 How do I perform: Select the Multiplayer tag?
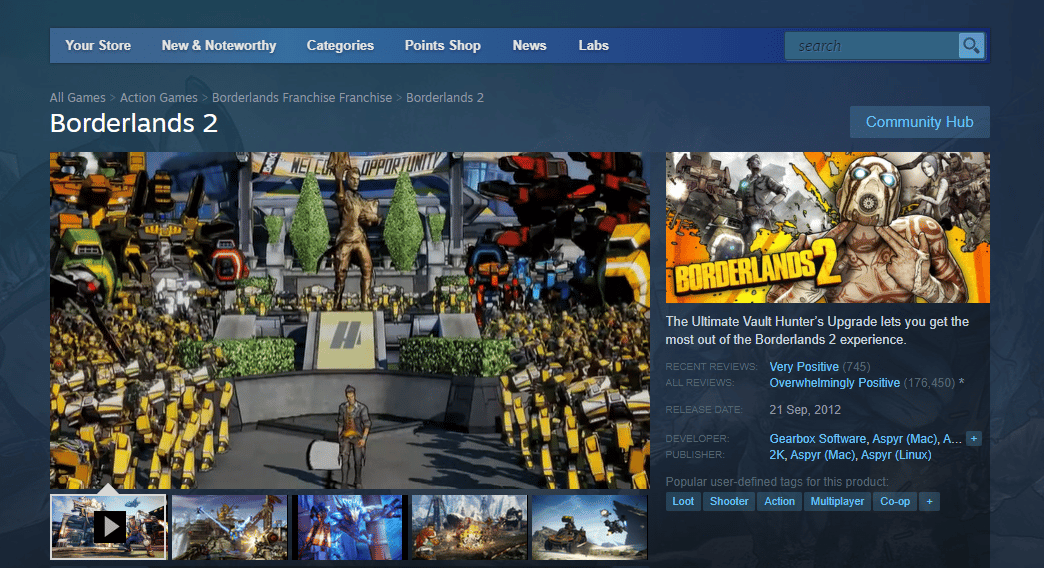[x=837, y=501]
